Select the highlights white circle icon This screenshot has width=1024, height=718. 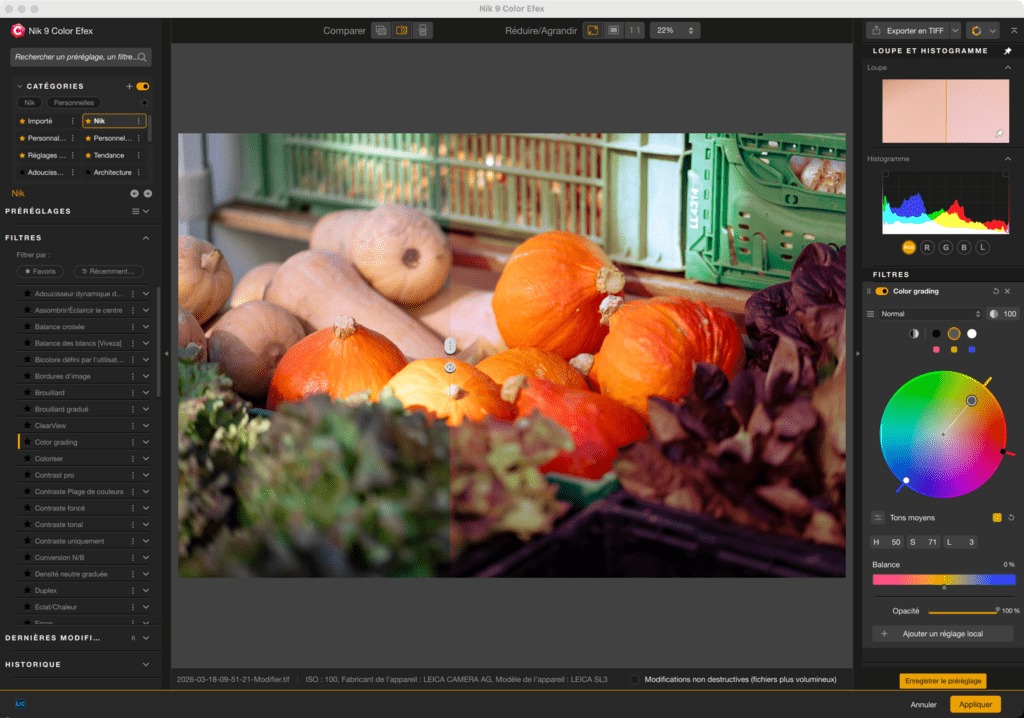pos(972,334)
